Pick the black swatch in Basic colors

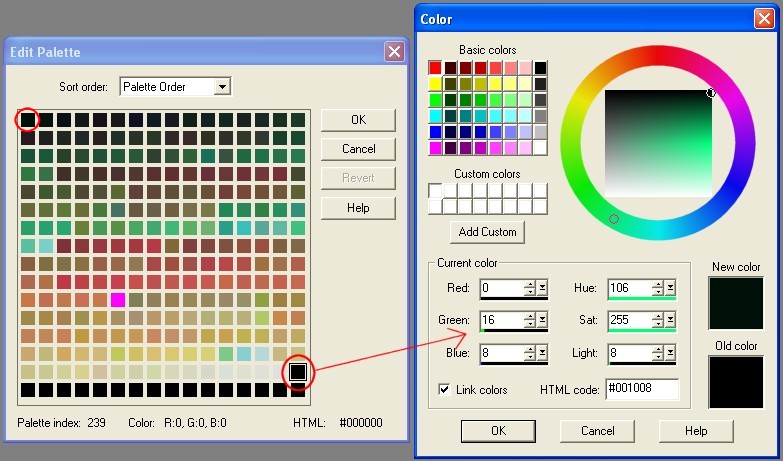coord(540,67)
